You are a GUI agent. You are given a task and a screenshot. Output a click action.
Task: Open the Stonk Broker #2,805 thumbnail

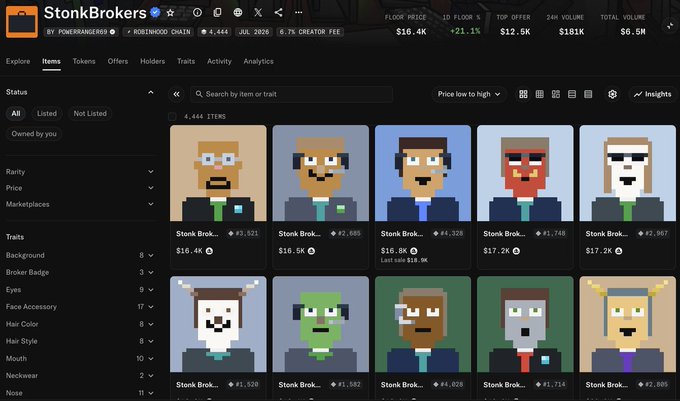[628, 324]
